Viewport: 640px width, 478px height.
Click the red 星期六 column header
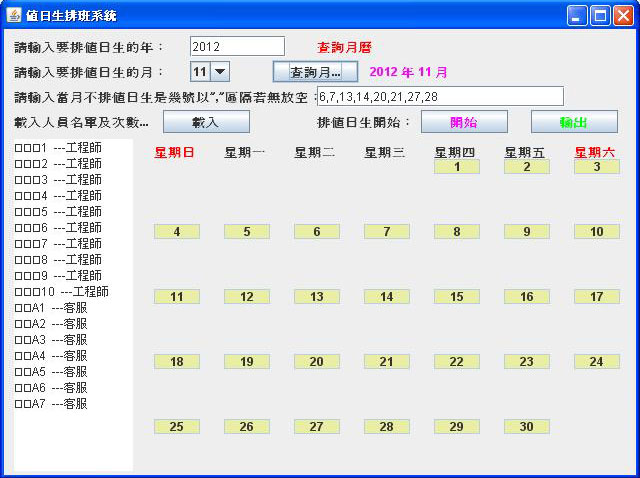(595, 153)
